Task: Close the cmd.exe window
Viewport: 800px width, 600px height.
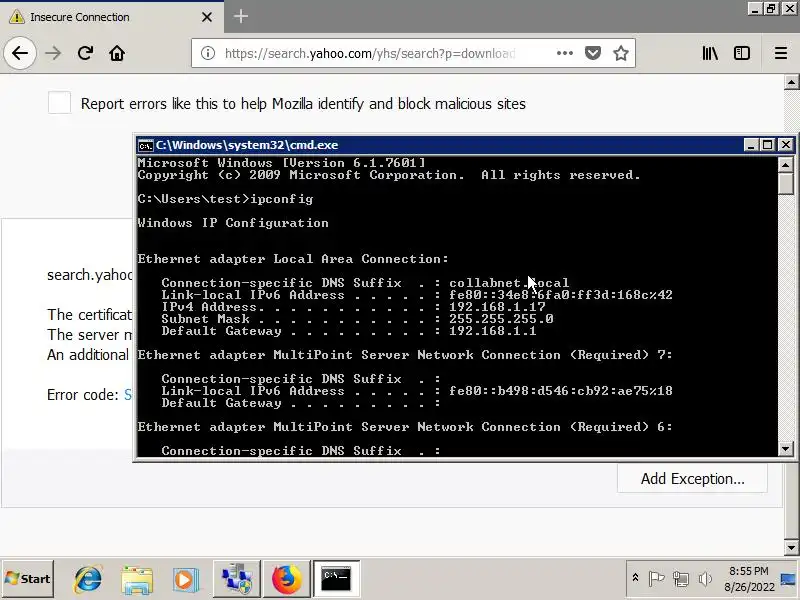Action: coord(786,145)
